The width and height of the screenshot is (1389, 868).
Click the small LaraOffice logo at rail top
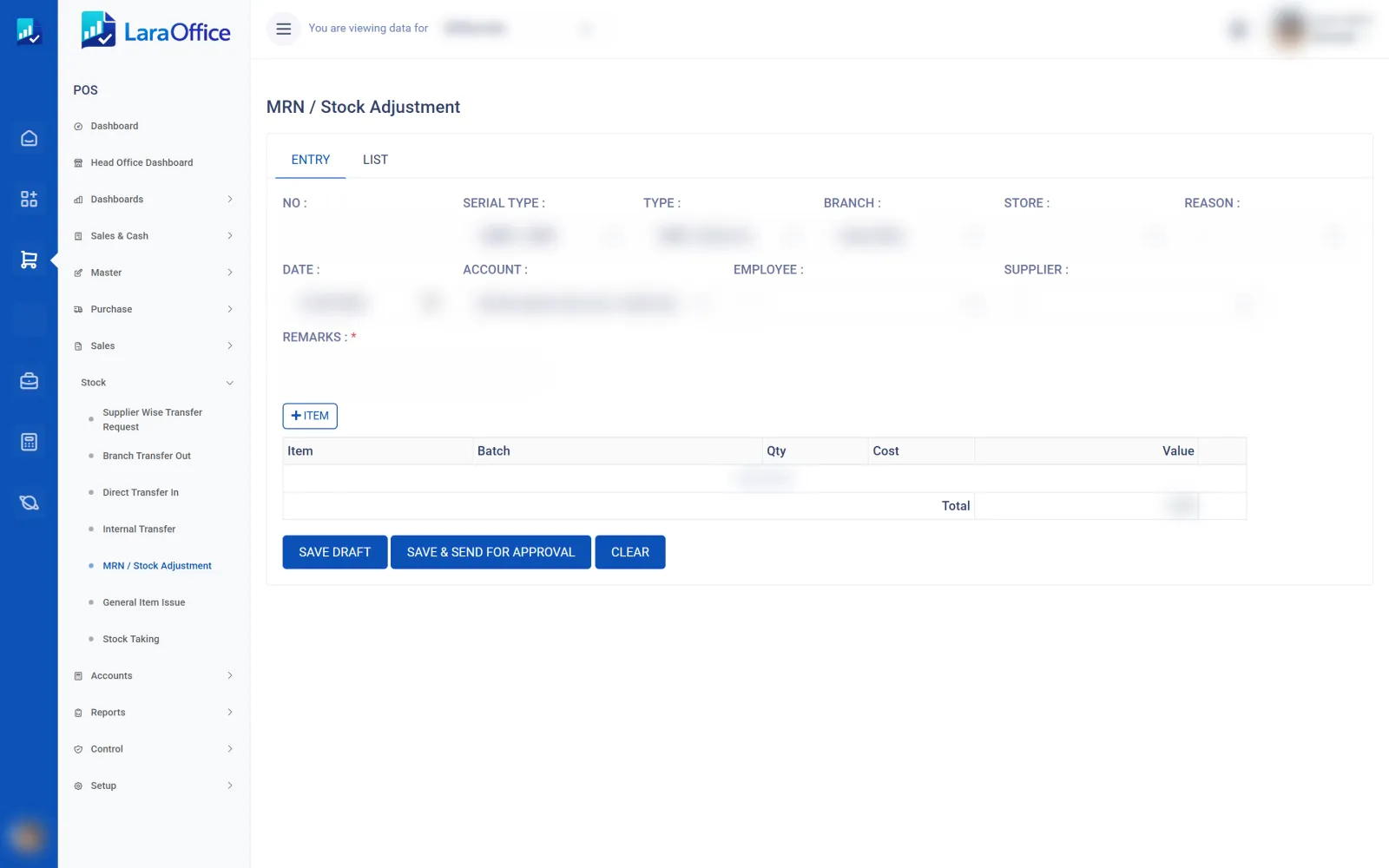pyautogui.click(x=29, y=31)
